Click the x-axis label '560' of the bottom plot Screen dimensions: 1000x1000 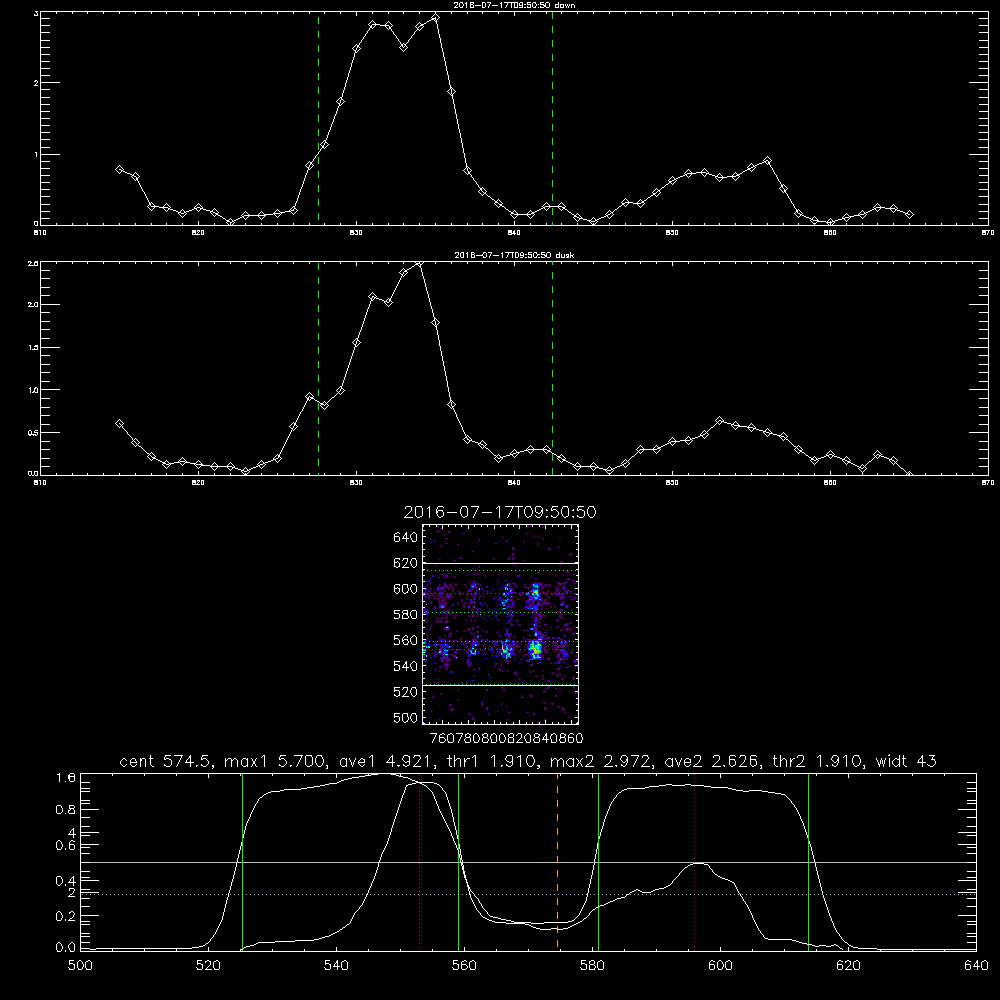(x=464, y=965)
